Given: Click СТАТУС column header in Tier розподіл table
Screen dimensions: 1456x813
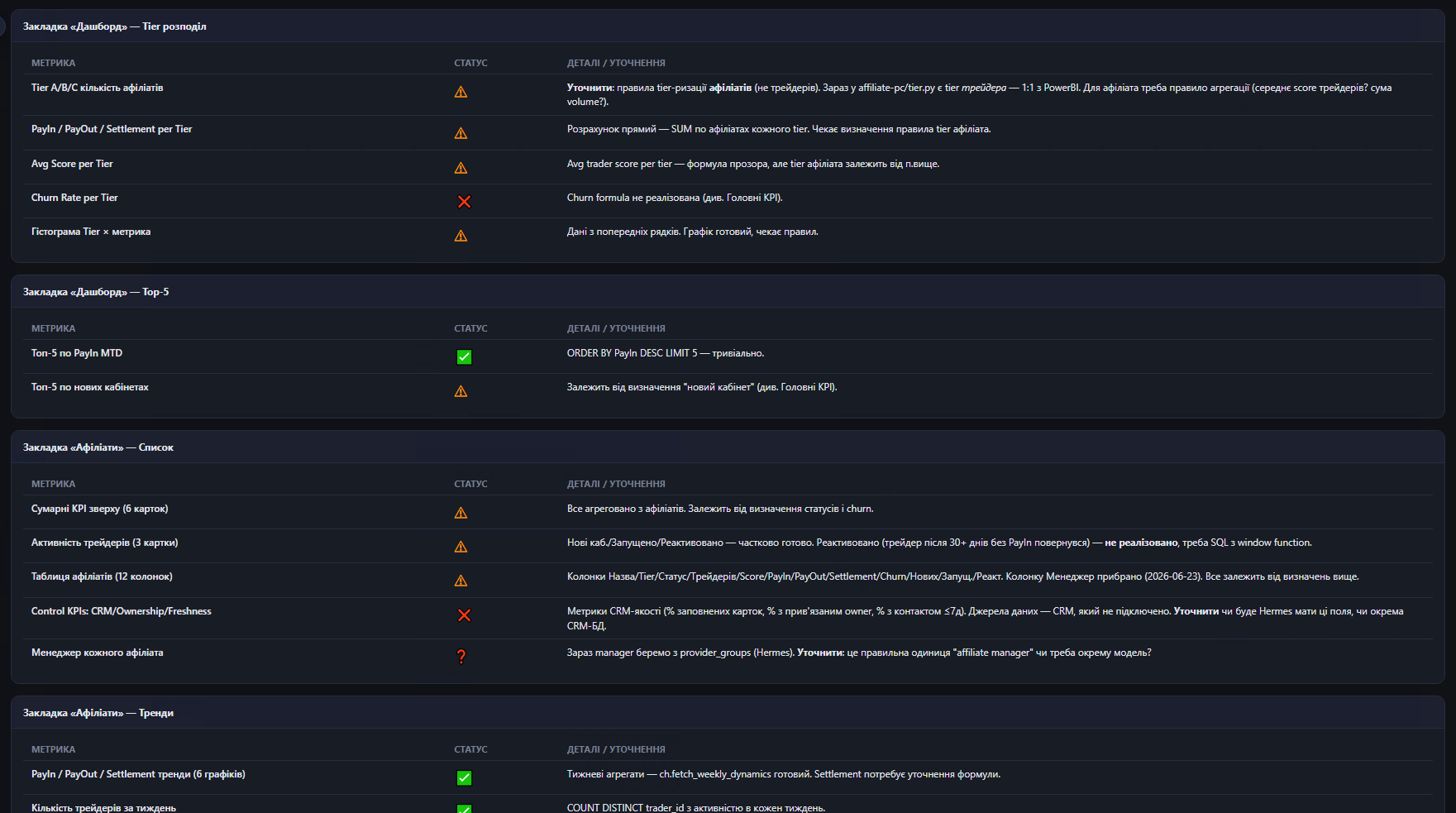Looking at the screenshot, I should pos(470,63).
